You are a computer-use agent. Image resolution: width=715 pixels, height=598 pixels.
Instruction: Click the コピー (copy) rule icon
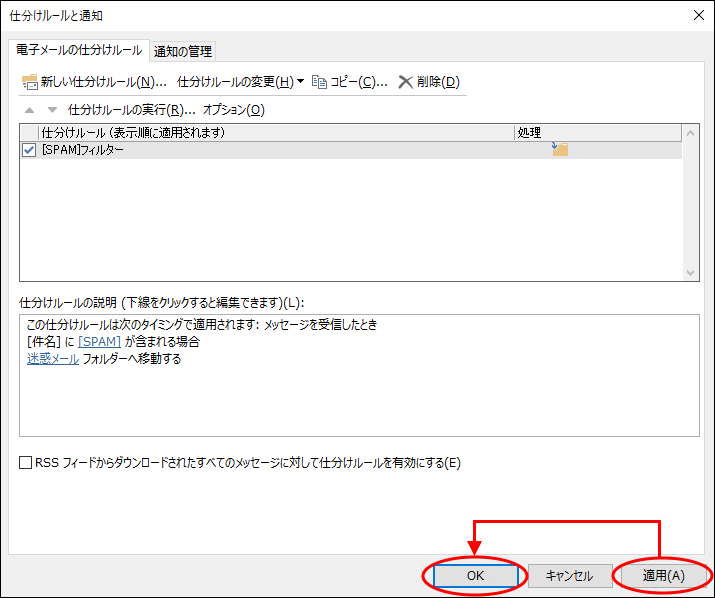pos(319,82)
